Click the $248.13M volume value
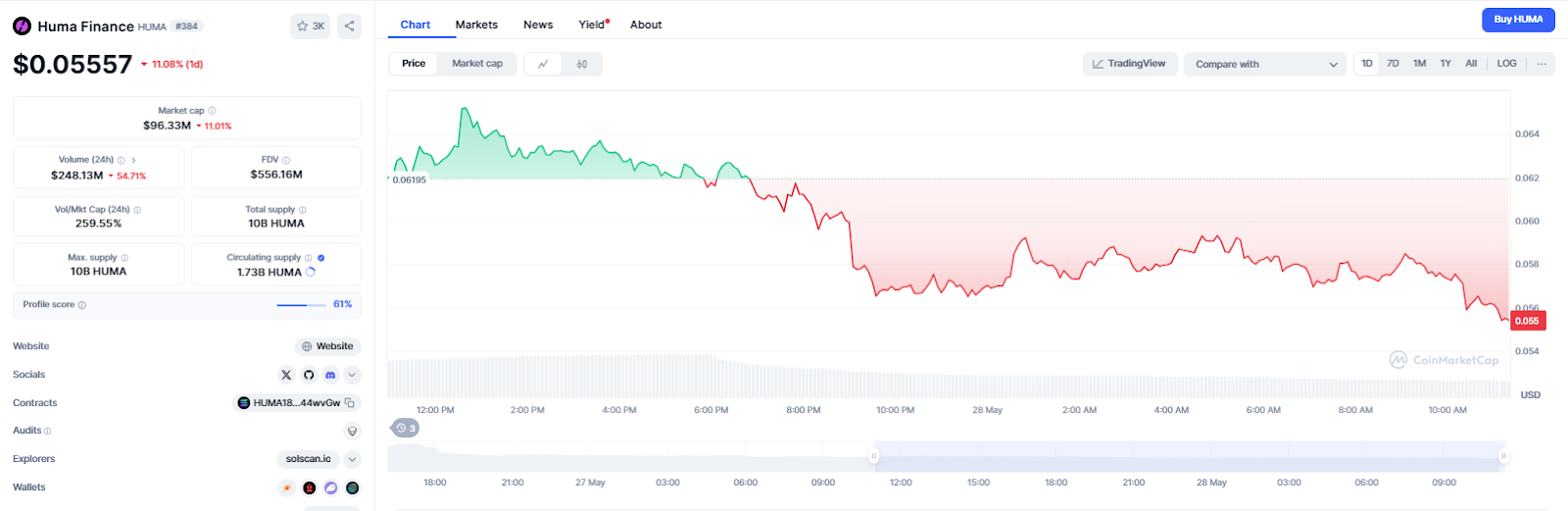Image resolution: width=1568 pixels, height=511 pixels. point(77,176)
